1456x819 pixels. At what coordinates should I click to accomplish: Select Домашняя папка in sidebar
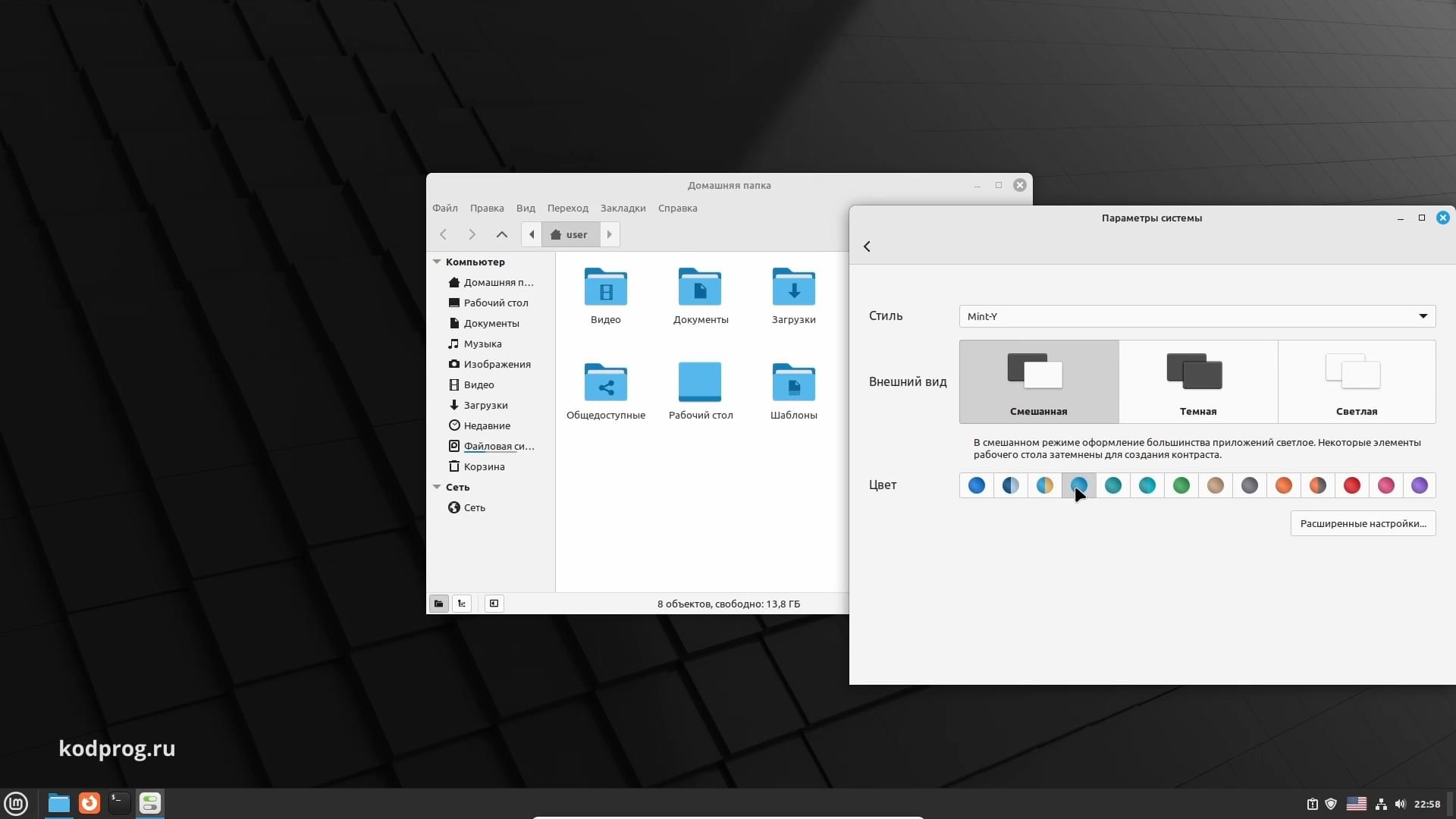491,282
